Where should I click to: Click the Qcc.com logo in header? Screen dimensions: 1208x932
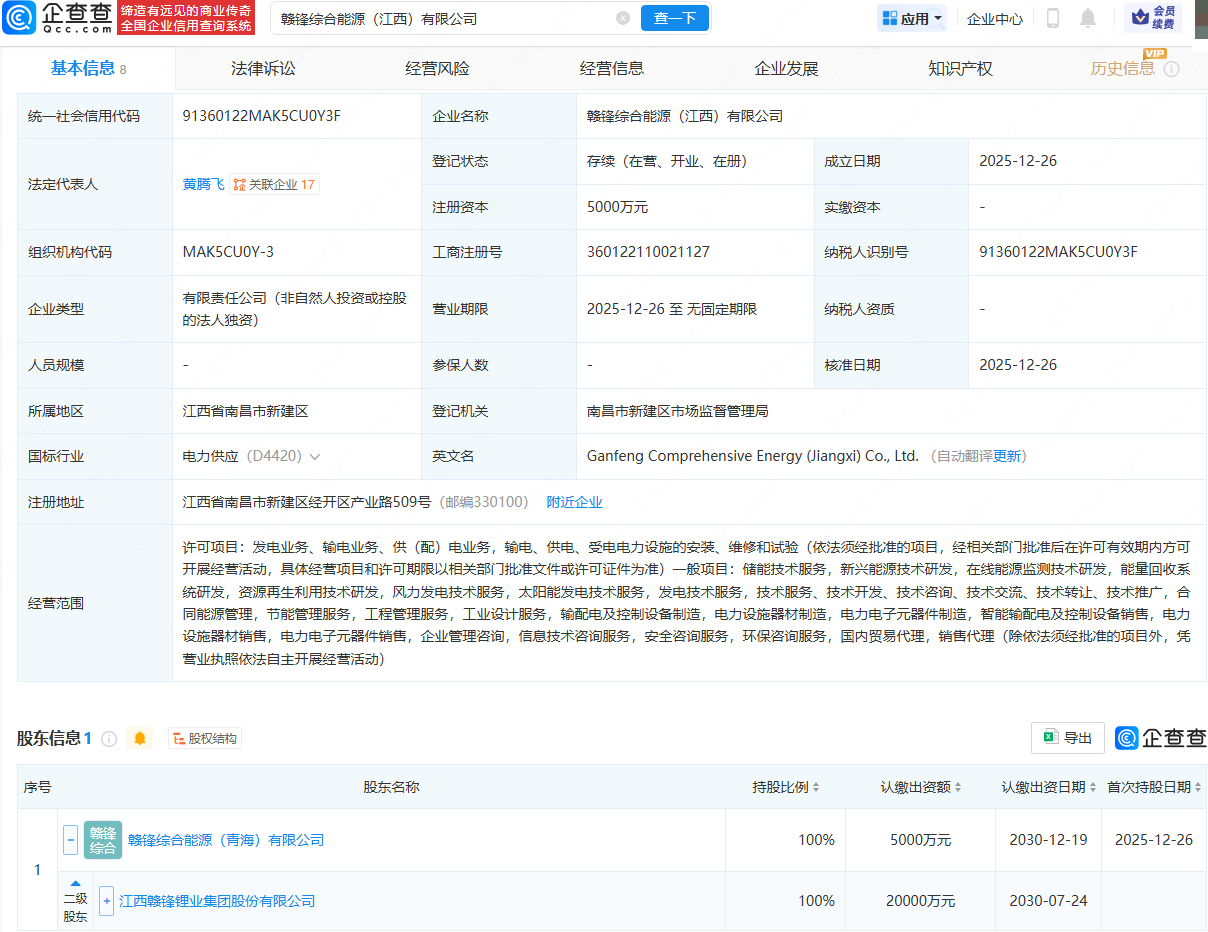click(58, 18)
